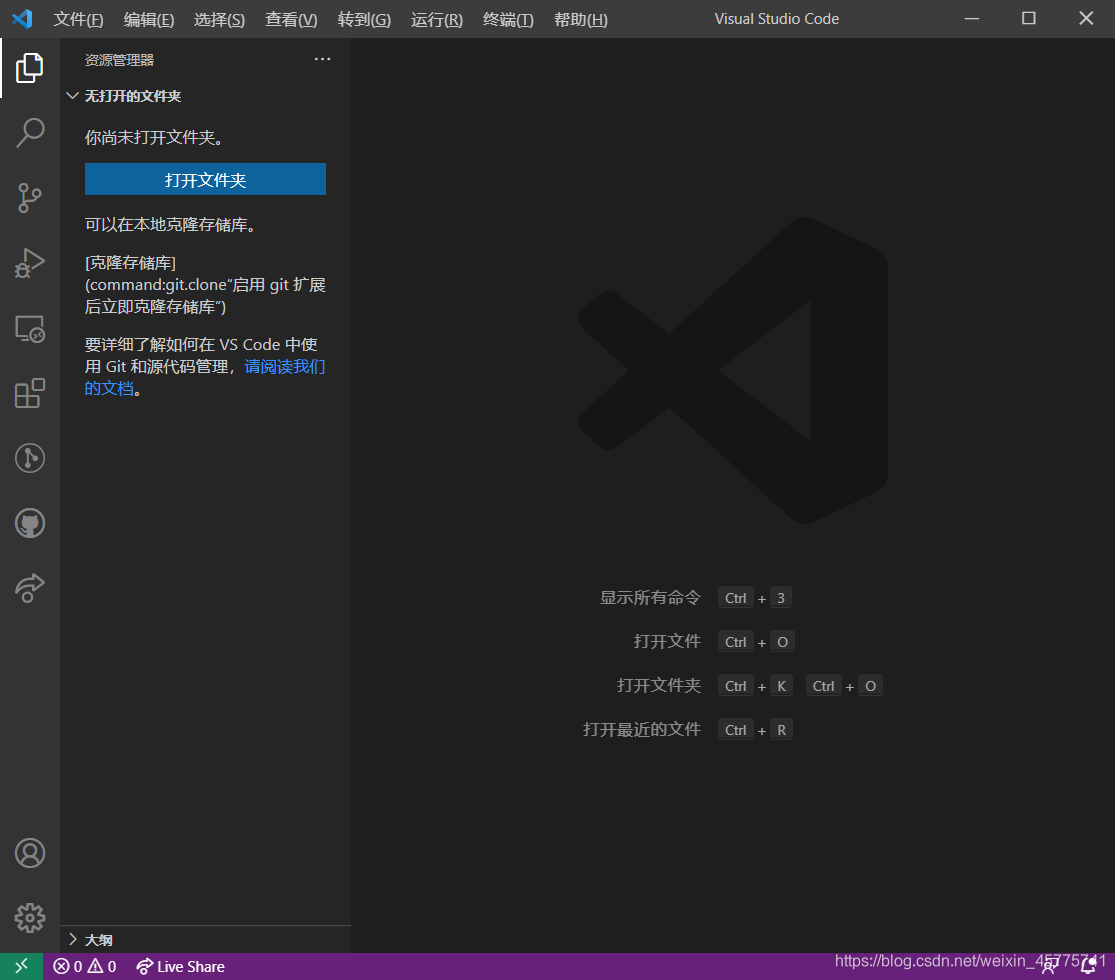Click the 打开文件夹 button
Viewport: 1115px width, 980px height.
coord(206,179)
